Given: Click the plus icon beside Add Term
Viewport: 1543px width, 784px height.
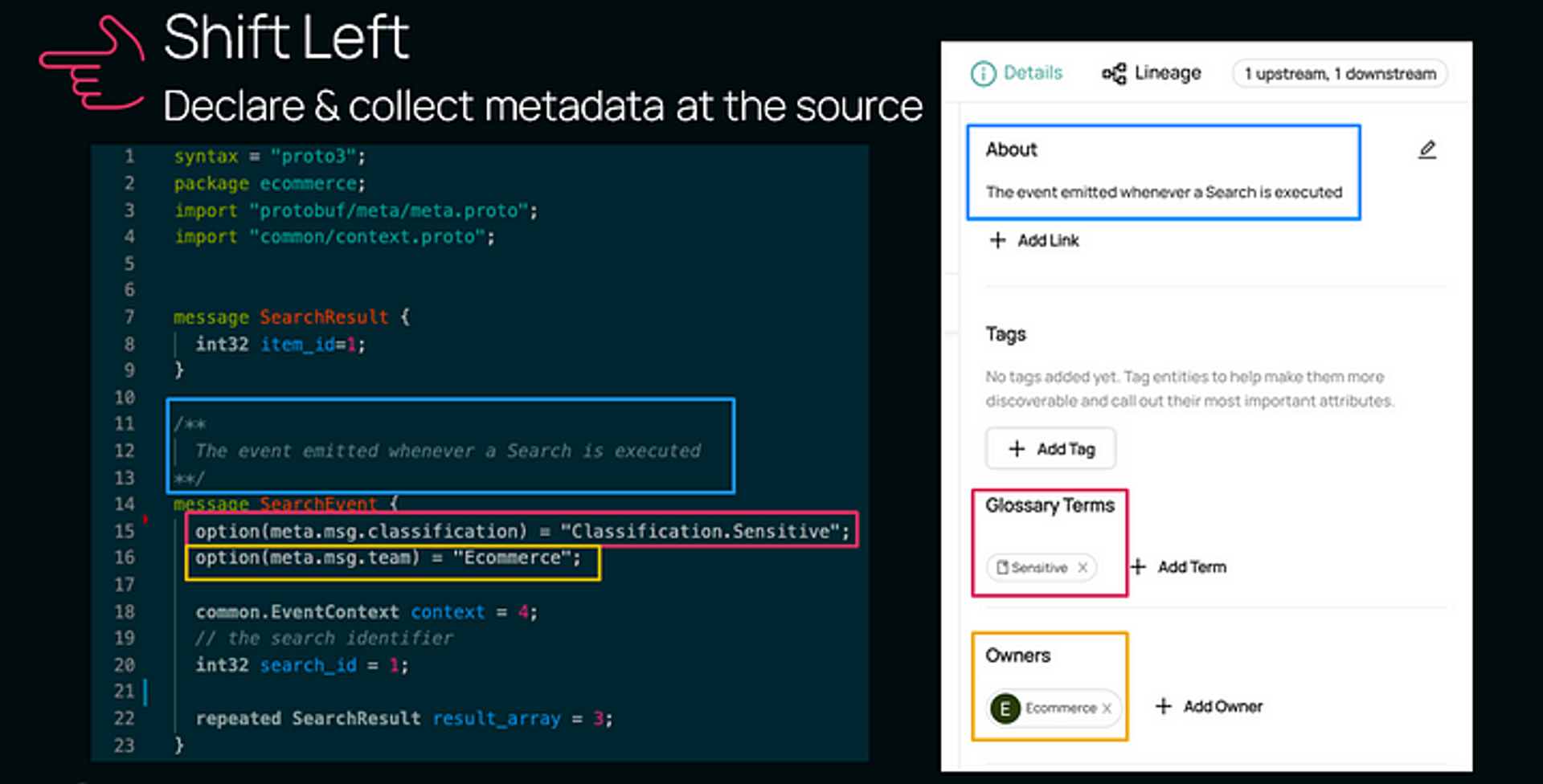Looking at the screenshot, I should coord(1138,567).
